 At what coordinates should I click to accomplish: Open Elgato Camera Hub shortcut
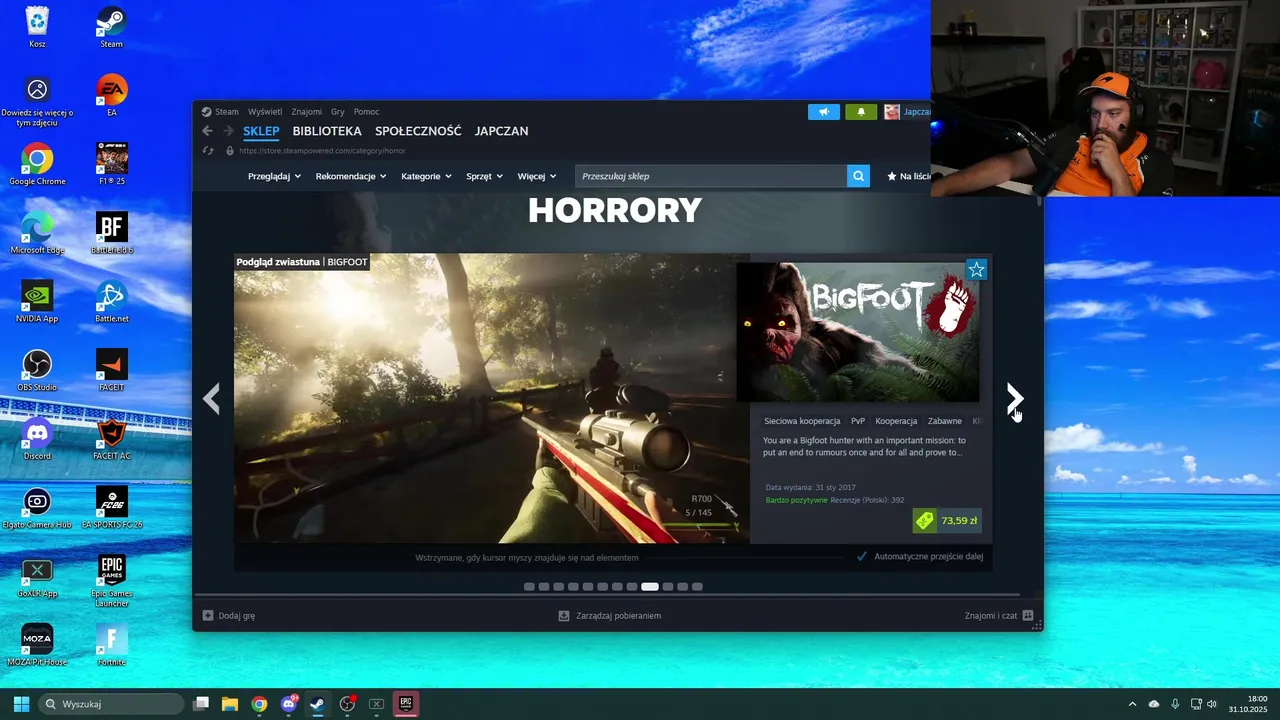pyautogui.click(x=37, y=508)
